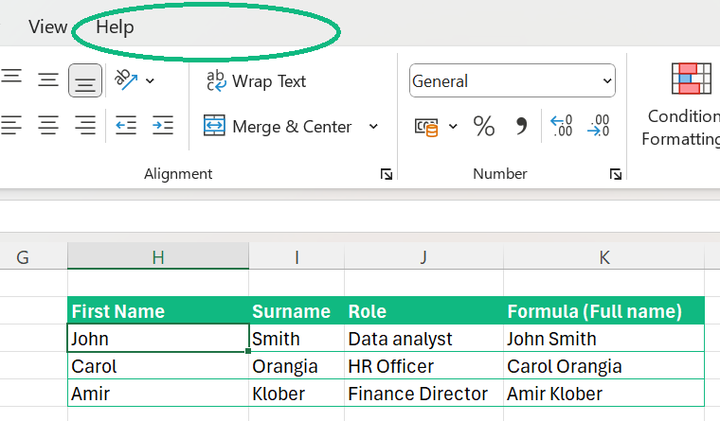
Task: Open Conditional Formatting menu
Action: point(681,106)
